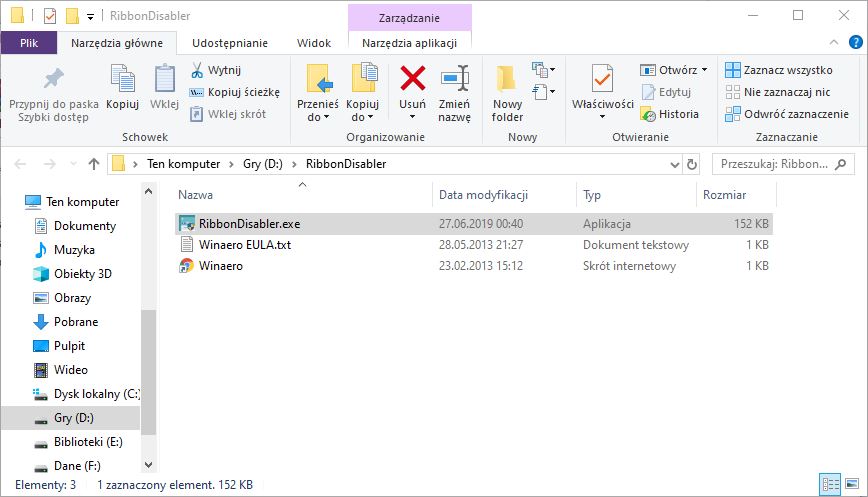Open Właściwości properties icon
Screen dimensions: 868x497
pos(602,79)
